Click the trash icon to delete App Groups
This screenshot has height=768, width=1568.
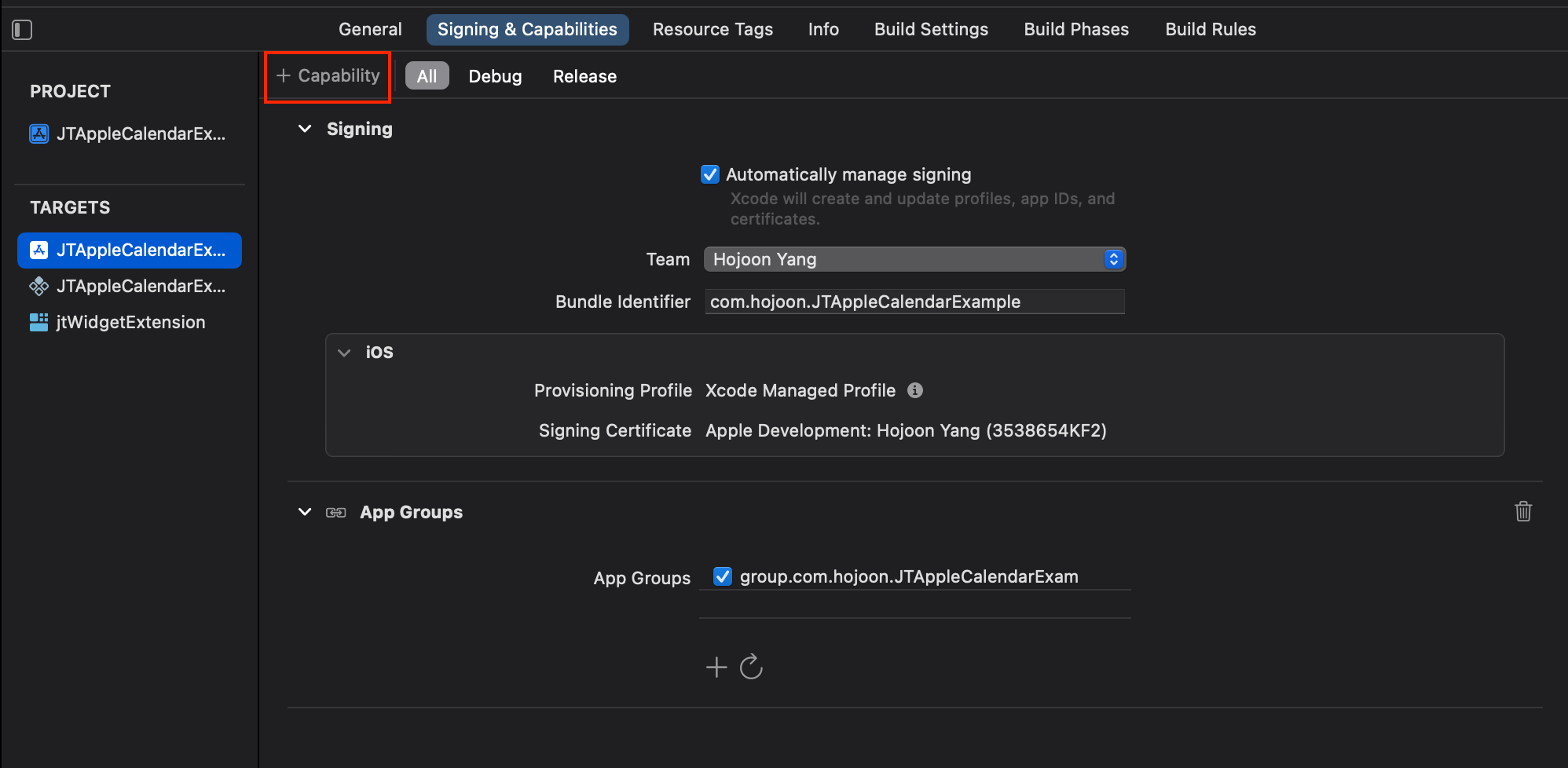point(1522,511)
